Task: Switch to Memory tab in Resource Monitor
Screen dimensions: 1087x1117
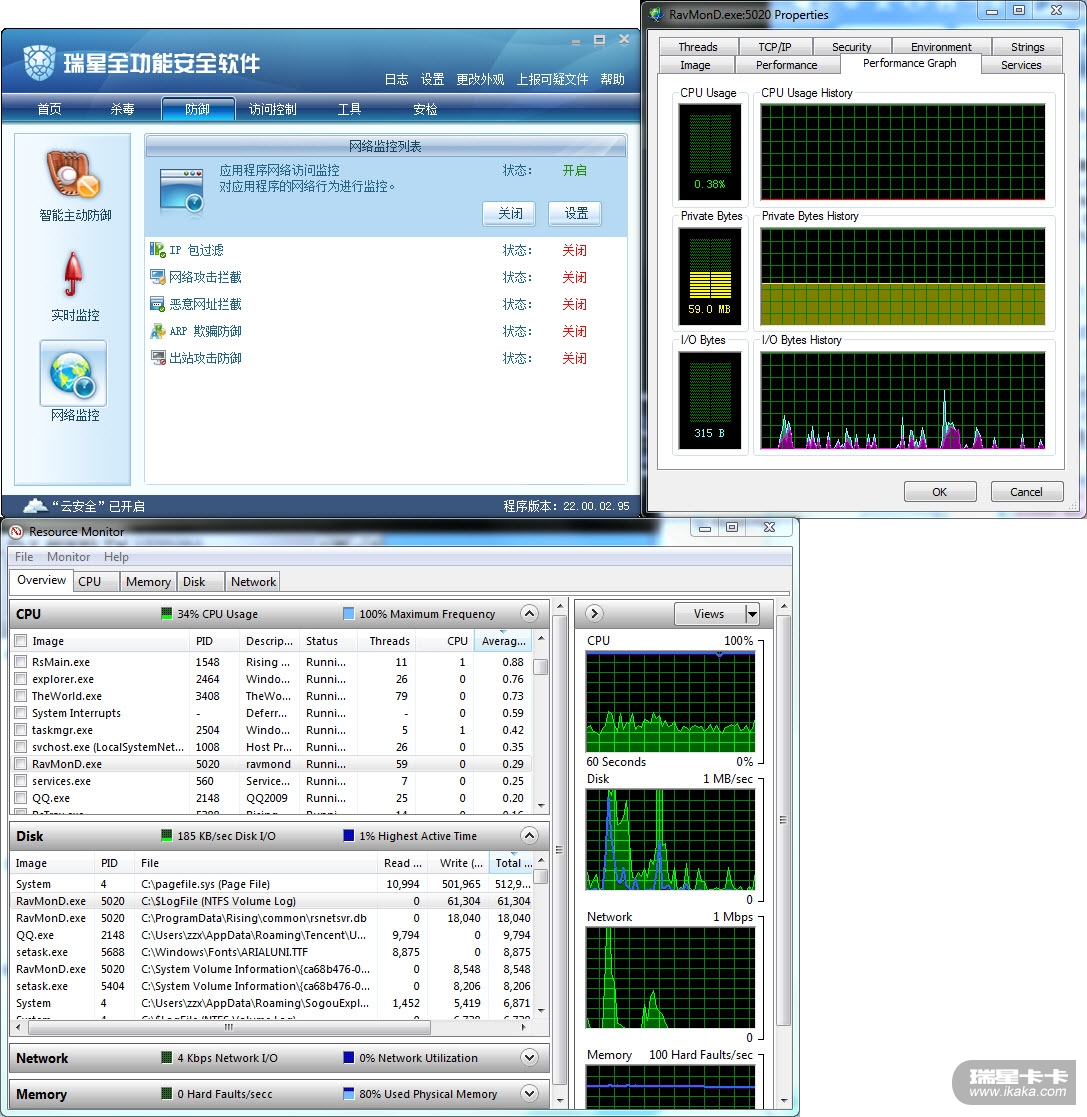Action: [148, 581]
